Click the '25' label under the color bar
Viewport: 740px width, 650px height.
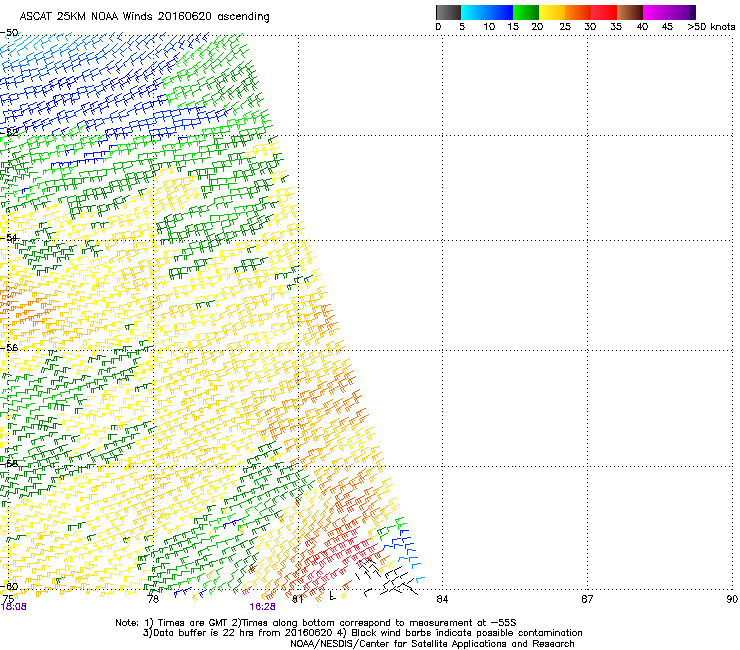tap(565, 27)
